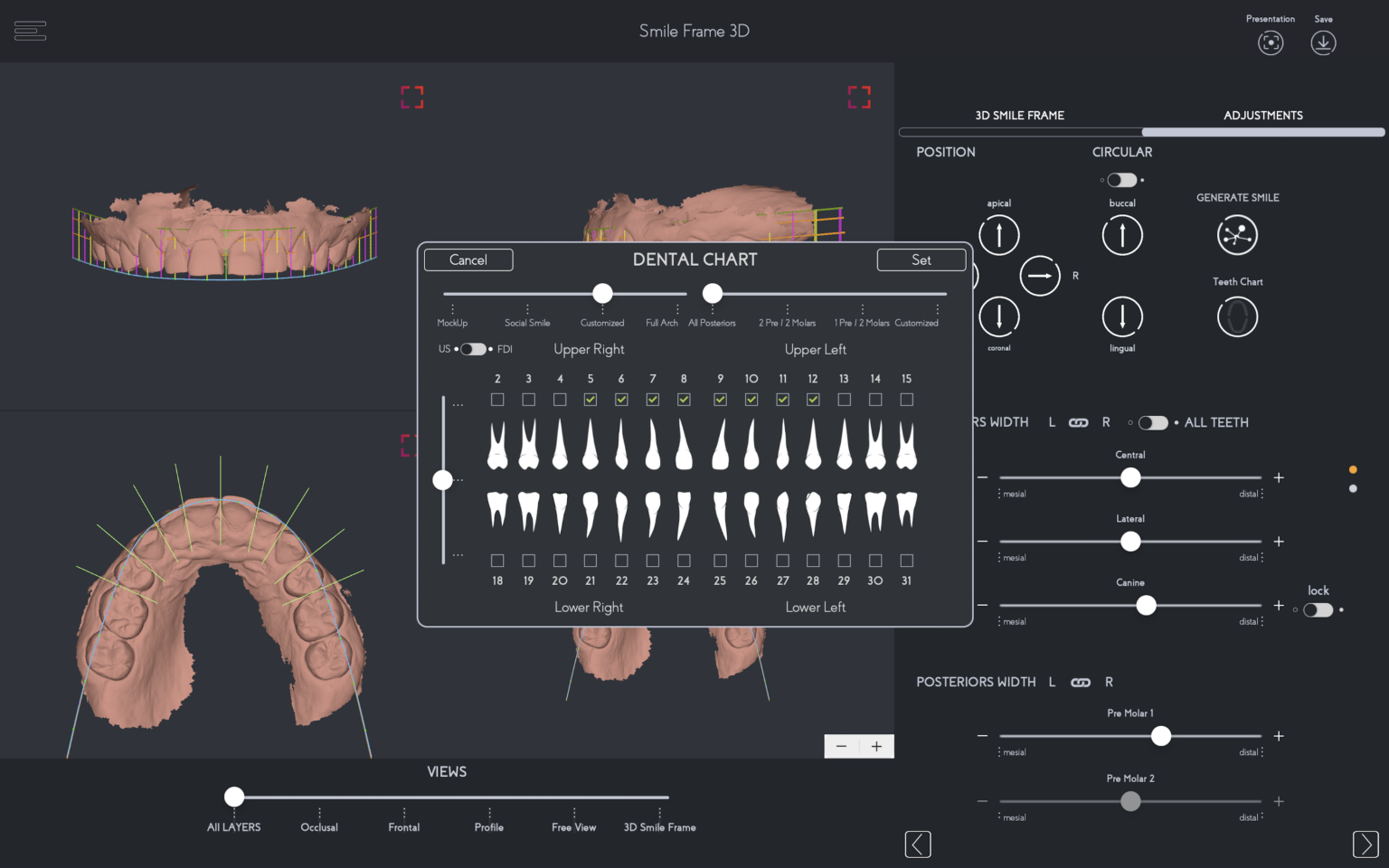The image size is (1389, 868).
Task: Move frame apical using the up arrow icon
Action: [998, 234]
